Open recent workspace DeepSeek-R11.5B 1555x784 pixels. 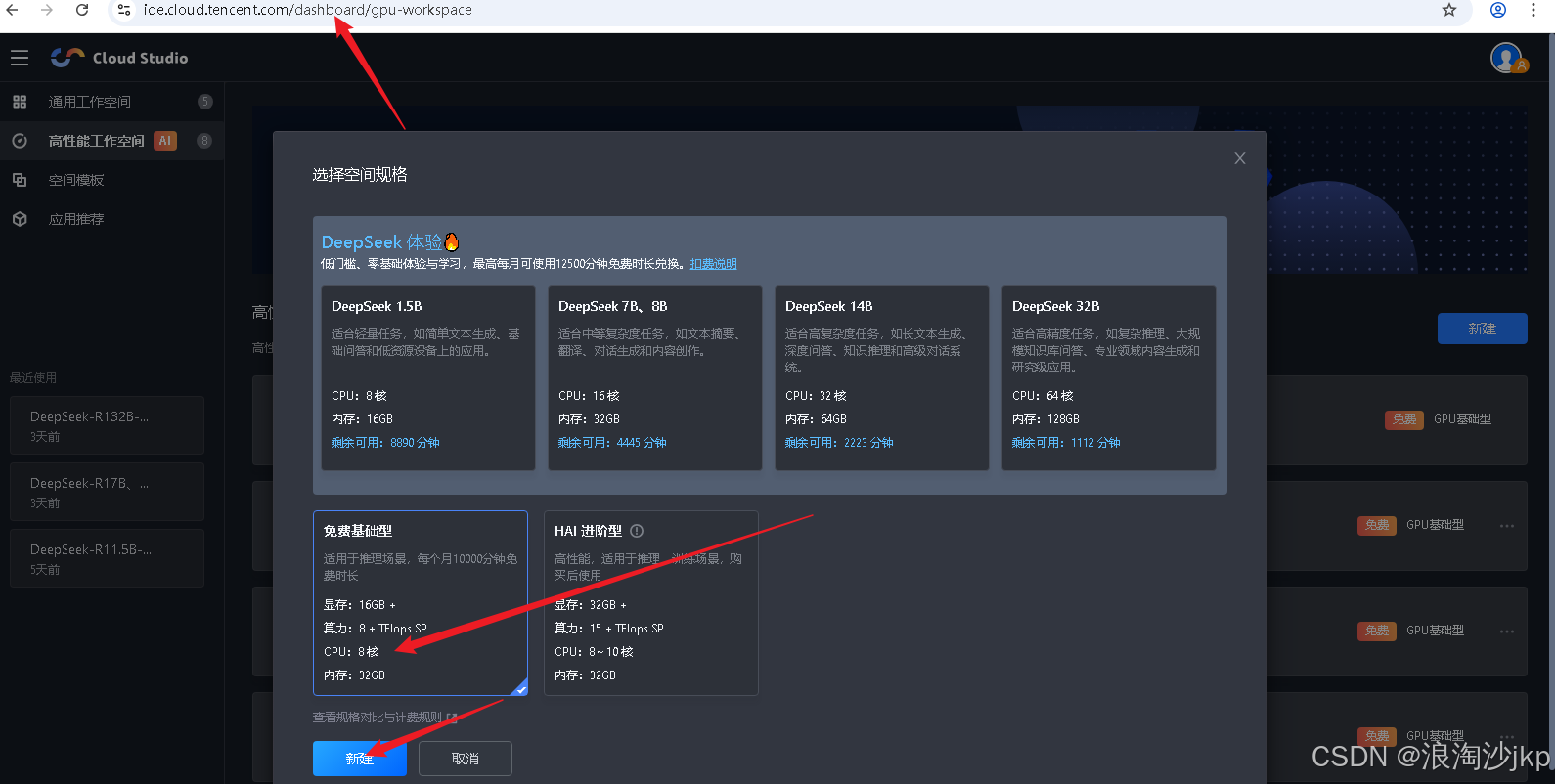point(107,558)
